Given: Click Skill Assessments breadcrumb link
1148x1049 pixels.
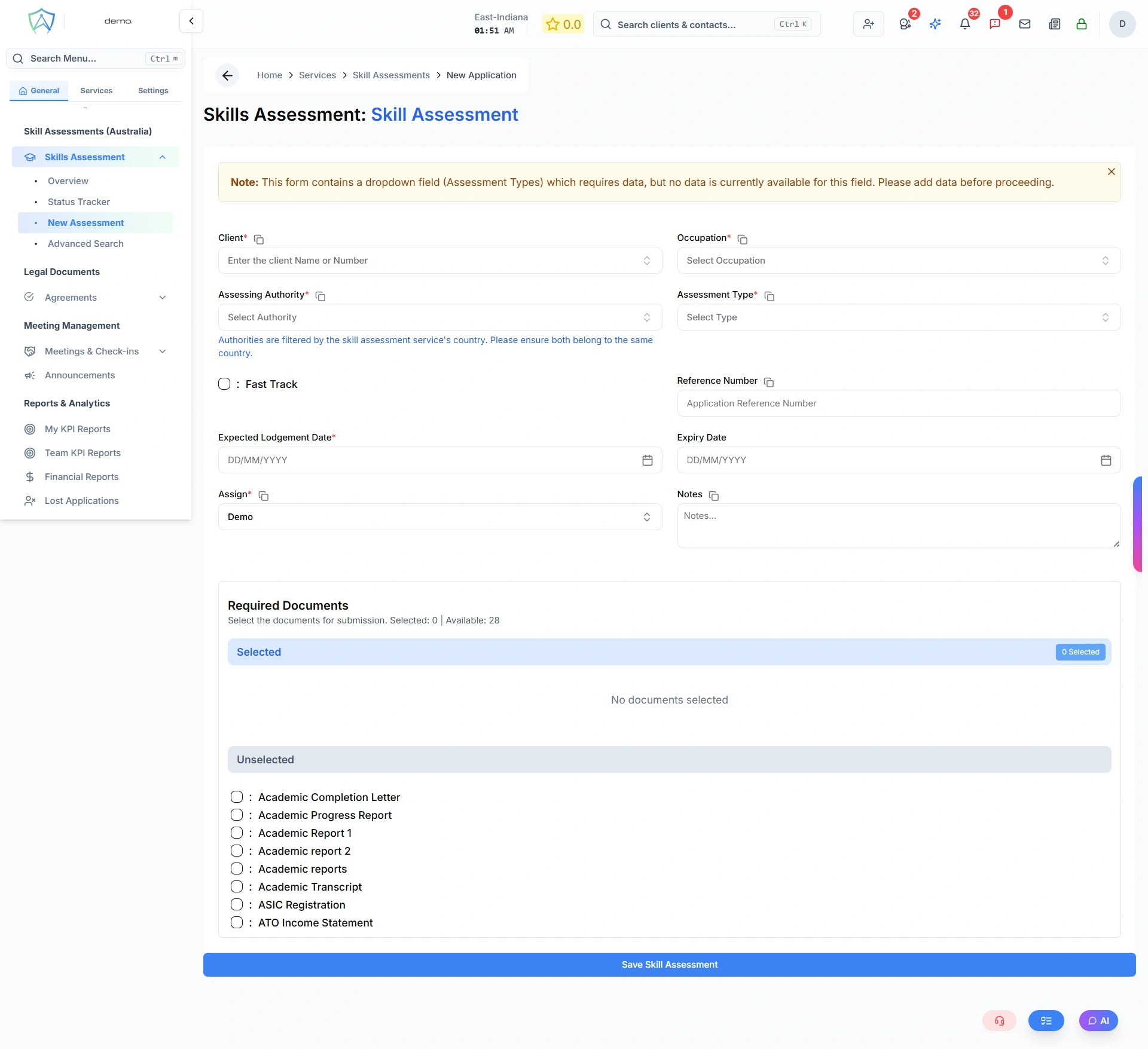Looking at the screenshot, I should pos(391,75).
